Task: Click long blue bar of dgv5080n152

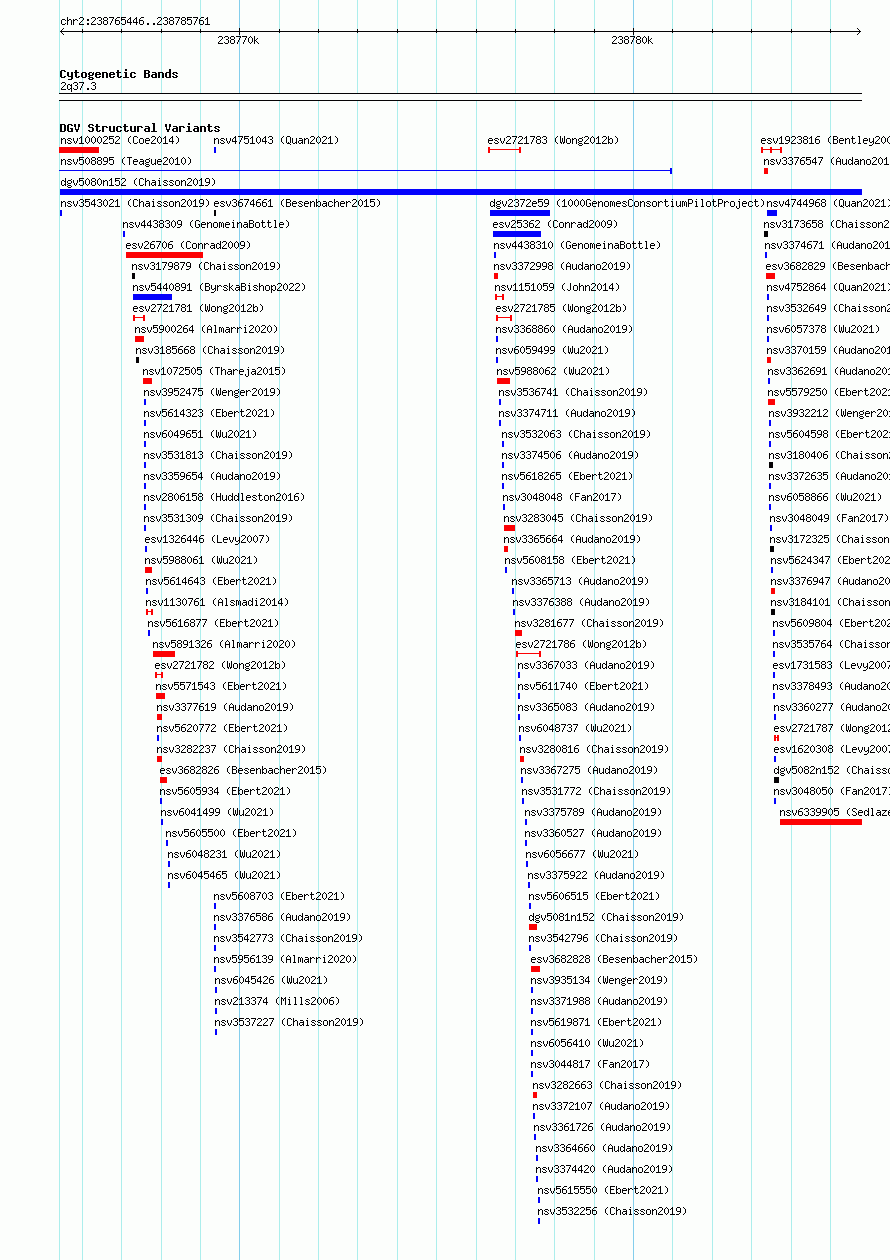Action: (x=461, y=192)
